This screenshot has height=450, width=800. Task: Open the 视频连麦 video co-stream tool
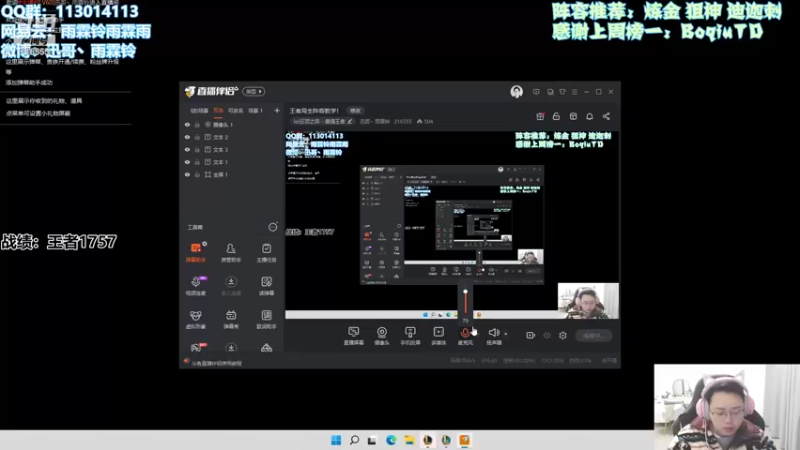click(x=196, y=286)
